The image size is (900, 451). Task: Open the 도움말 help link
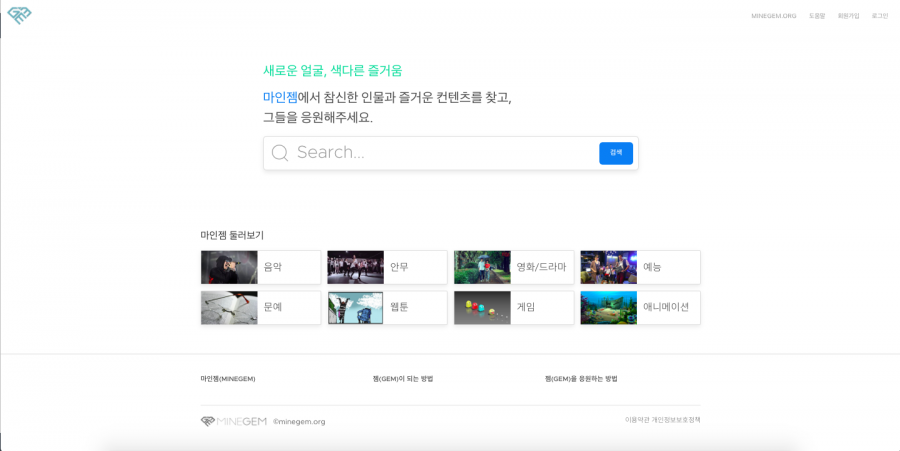pos(817,16)
